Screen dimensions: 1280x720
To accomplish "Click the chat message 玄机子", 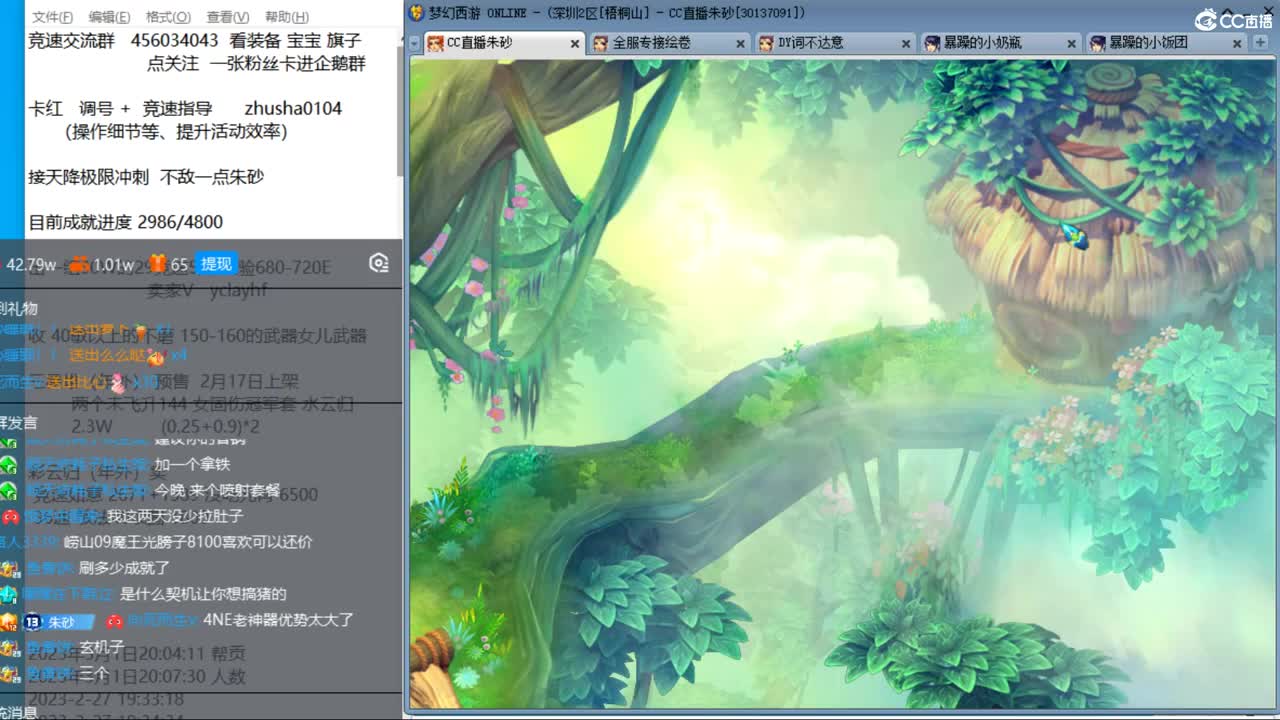I will pos(102,647).
